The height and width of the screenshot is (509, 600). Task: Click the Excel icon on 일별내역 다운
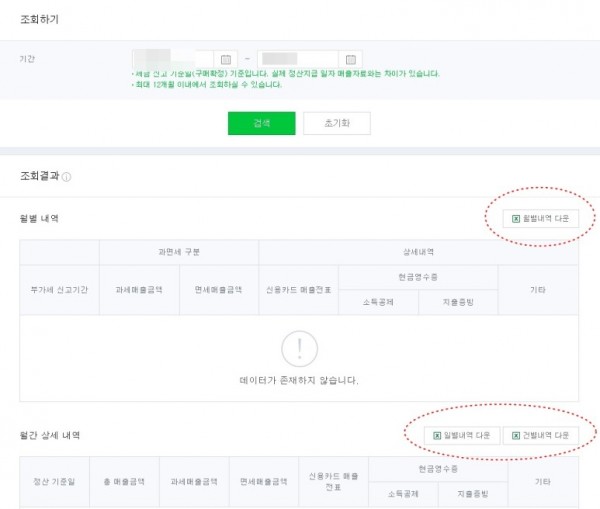[437, 436]
